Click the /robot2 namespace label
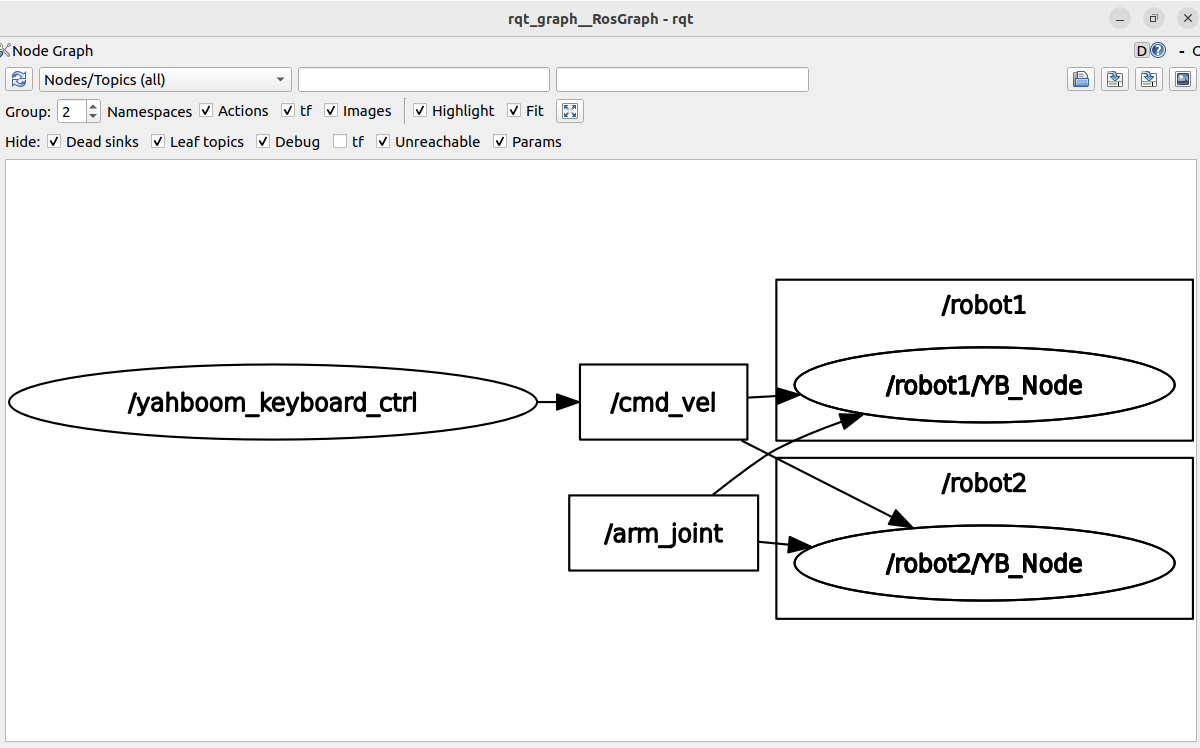 [x=984, y=484]
